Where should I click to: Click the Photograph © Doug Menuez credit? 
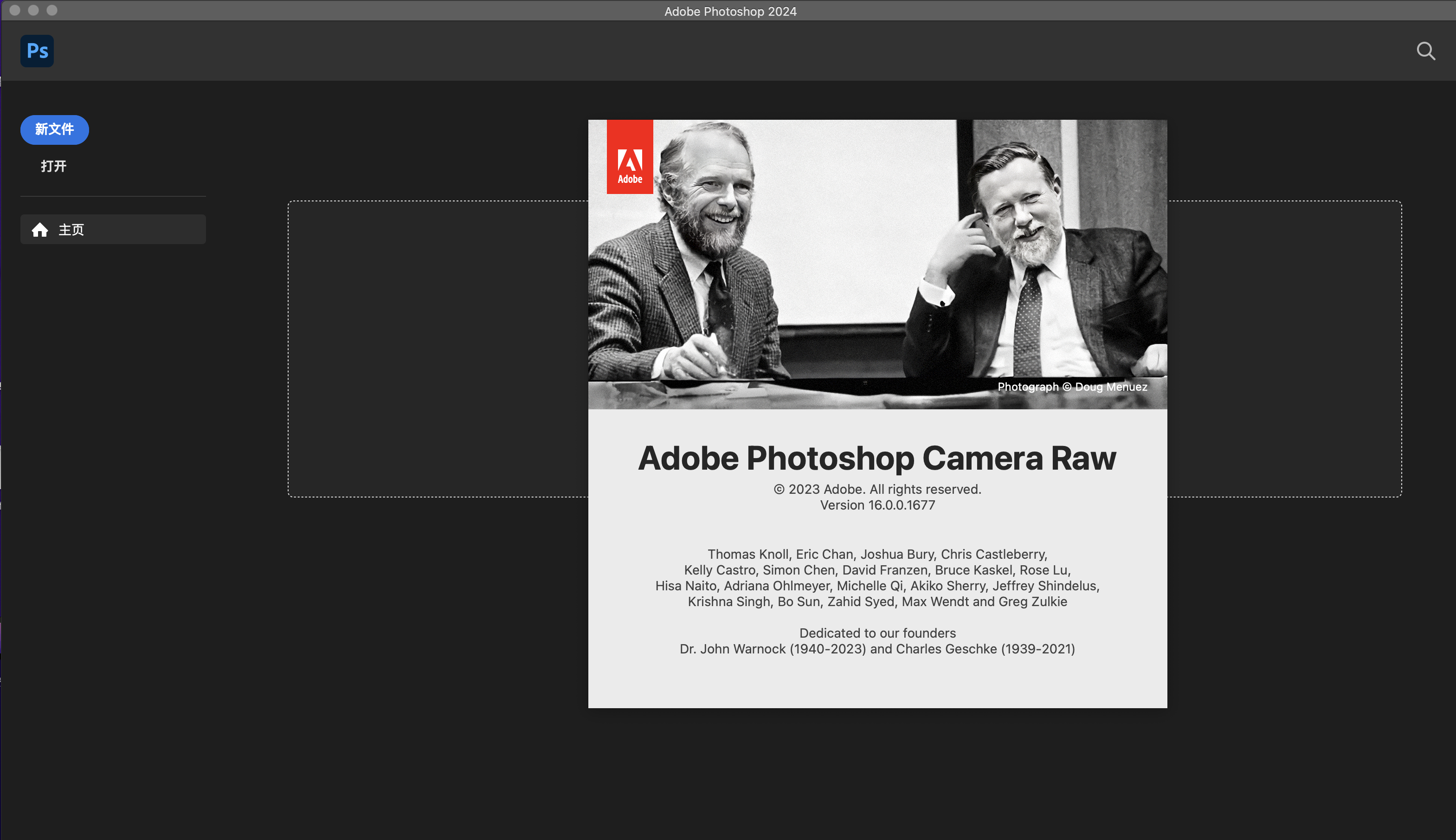pos(1072,387)
